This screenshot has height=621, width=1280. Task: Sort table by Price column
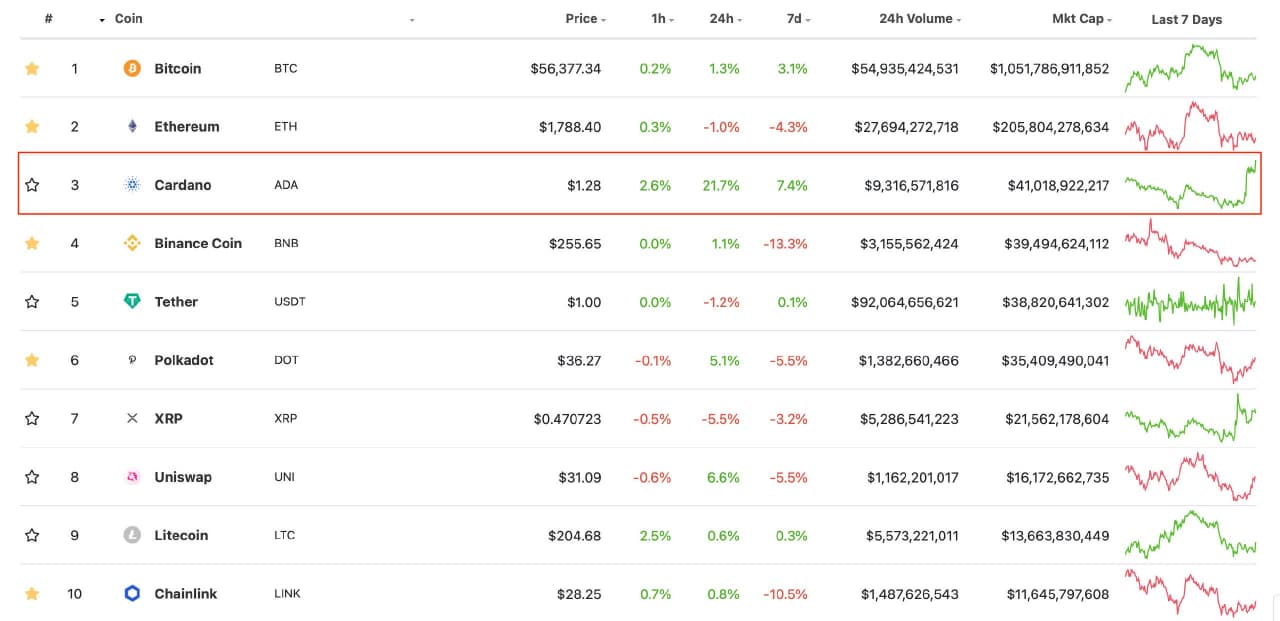585,18
